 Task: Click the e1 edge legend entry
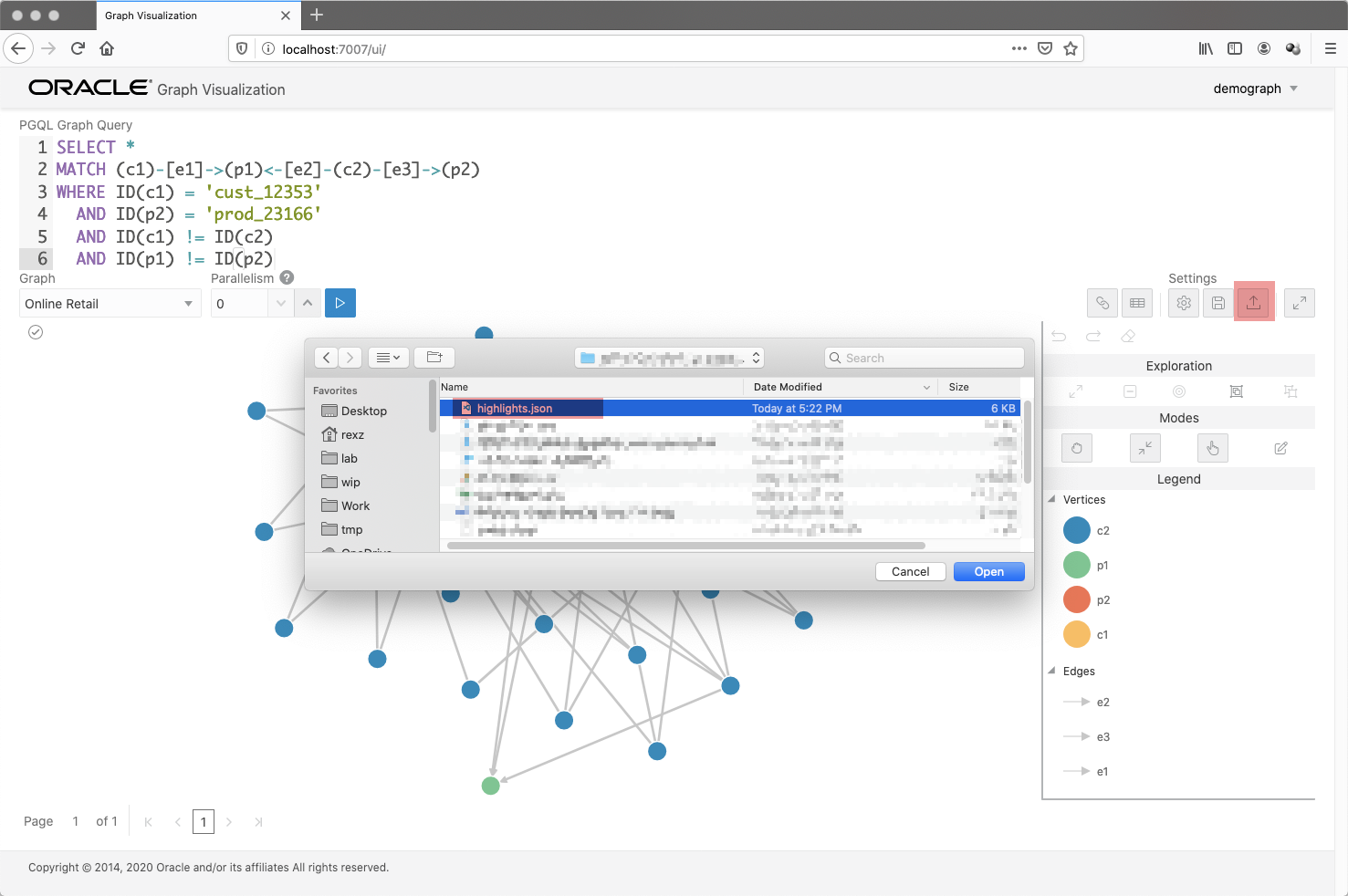(x=1086, y=771)
